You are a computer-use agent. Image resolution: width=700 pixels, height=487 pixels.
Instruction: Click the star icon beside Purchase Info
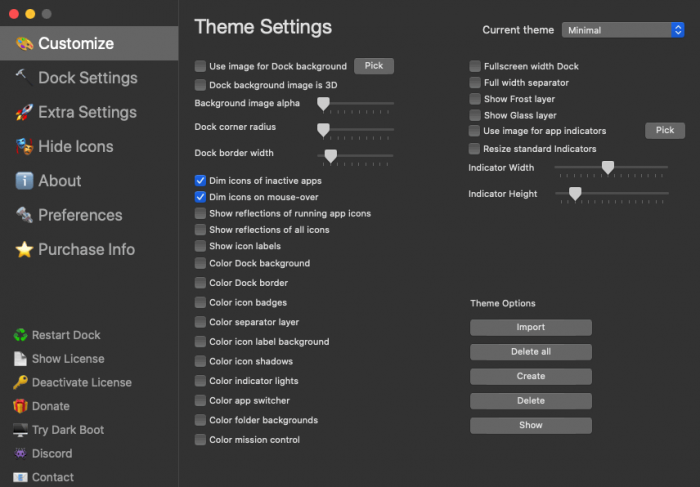[24, 250]
